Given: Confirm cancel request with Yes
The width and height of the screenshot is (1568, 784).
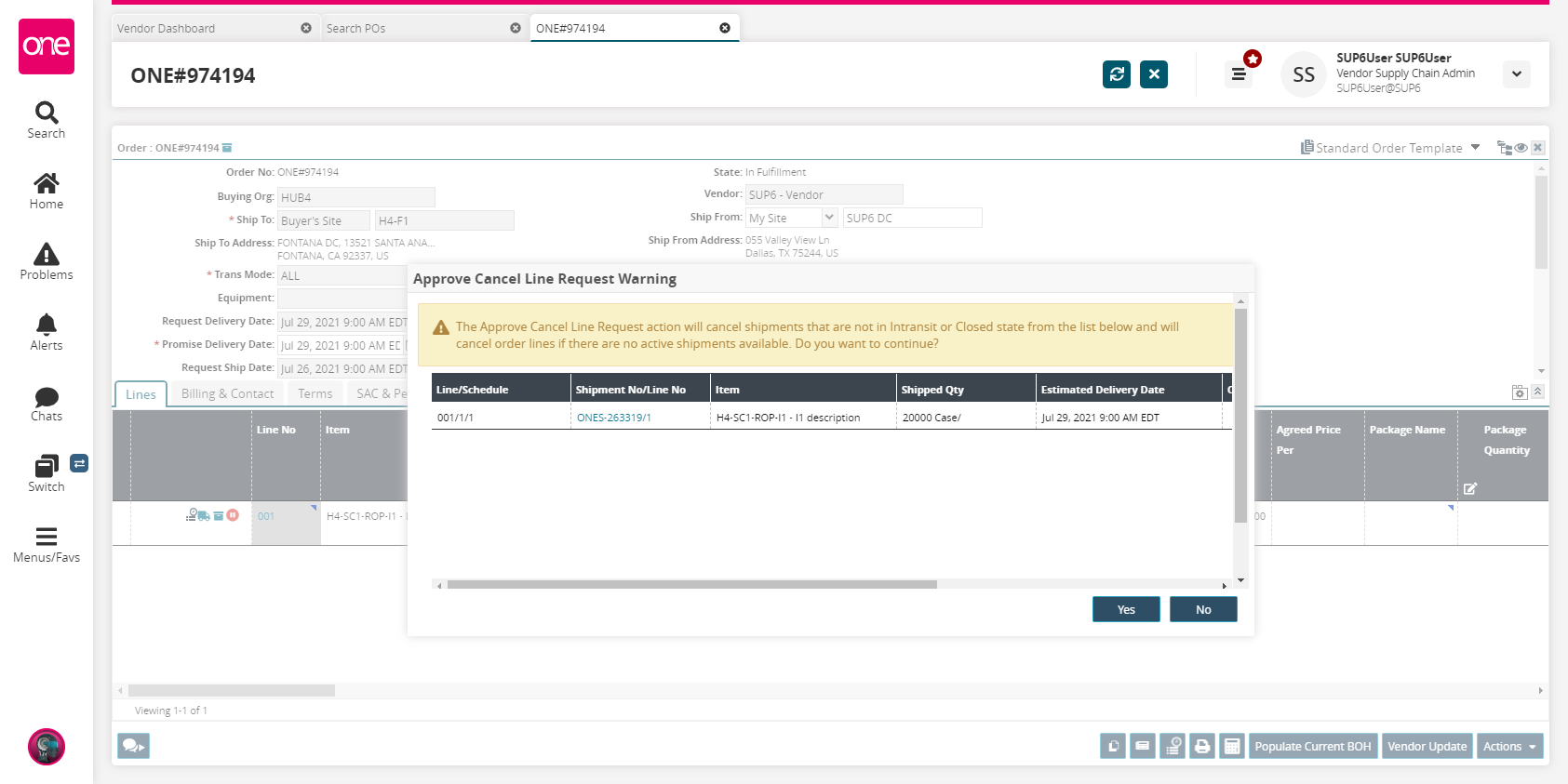Looking at the screenshot, I should point(1126,609).
